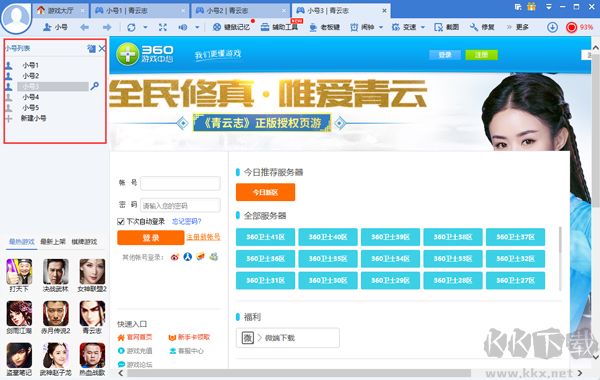The width and height of the screenshot is (600, 380).
Task: Log in with the blue Renren icon
Action: (x=188, y=257)
